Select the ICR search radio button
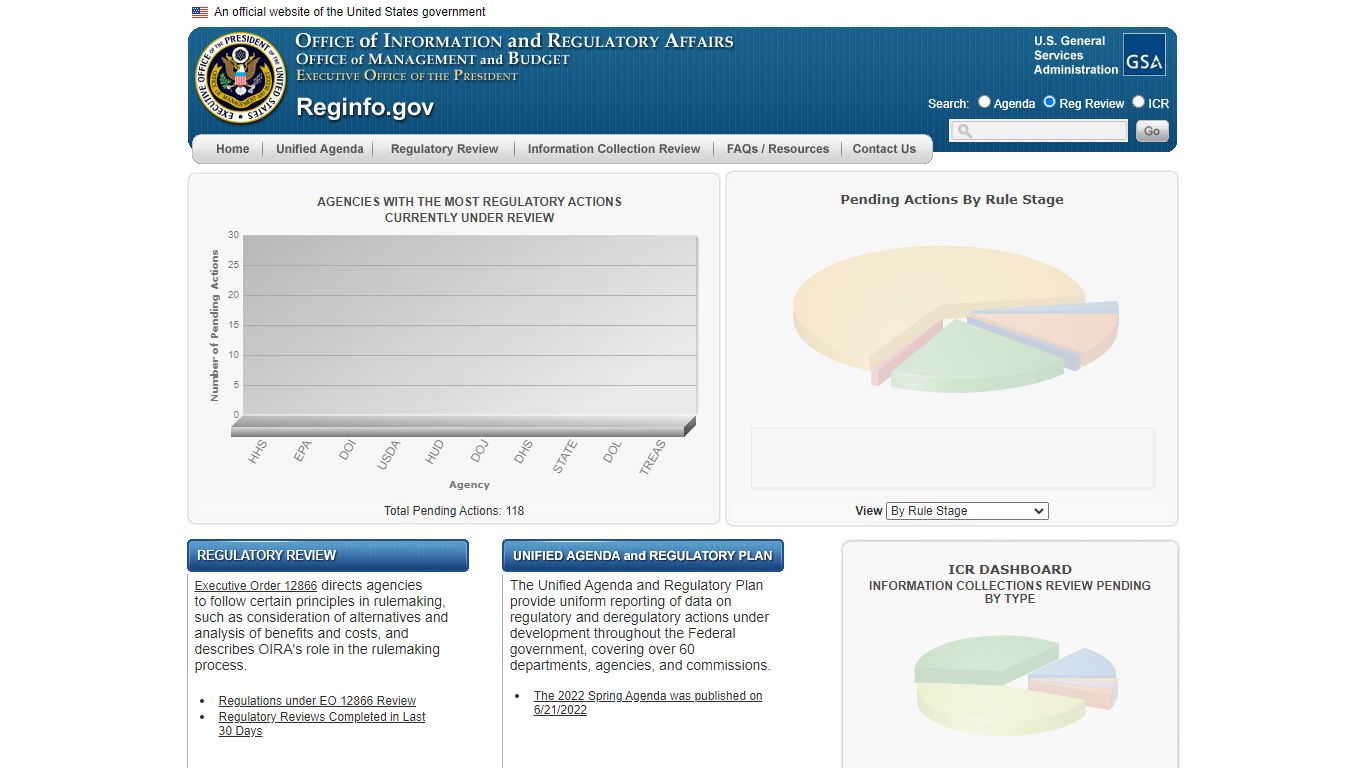This screenshot has height=768, width=1366. coord(1138,102)
